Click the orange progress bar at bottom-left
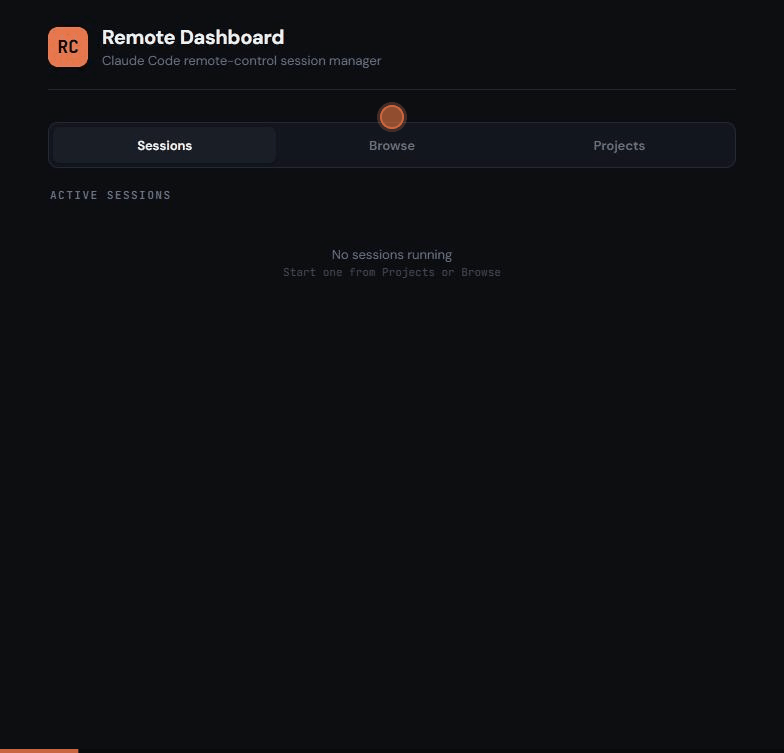 pos(39,751)
